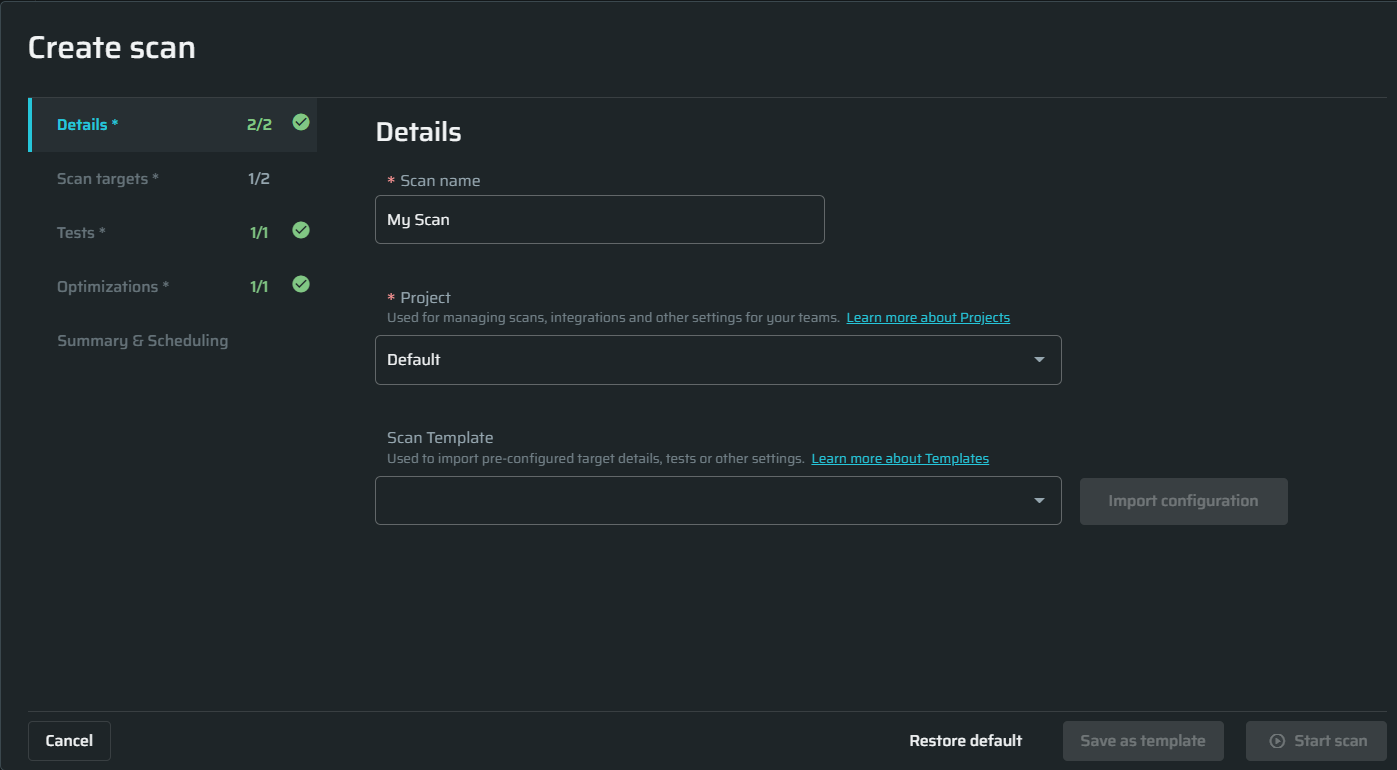Viewport: 1397px width, 770px height.
Task: Click Learn more about Projects
Action: point(927,317)
